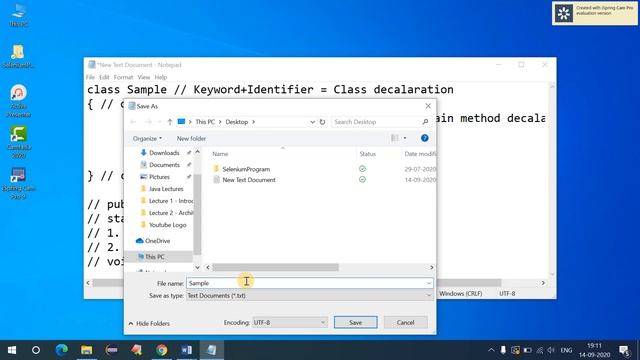
Task: Open Documents in navigation pane
Action: click(164, 165)
